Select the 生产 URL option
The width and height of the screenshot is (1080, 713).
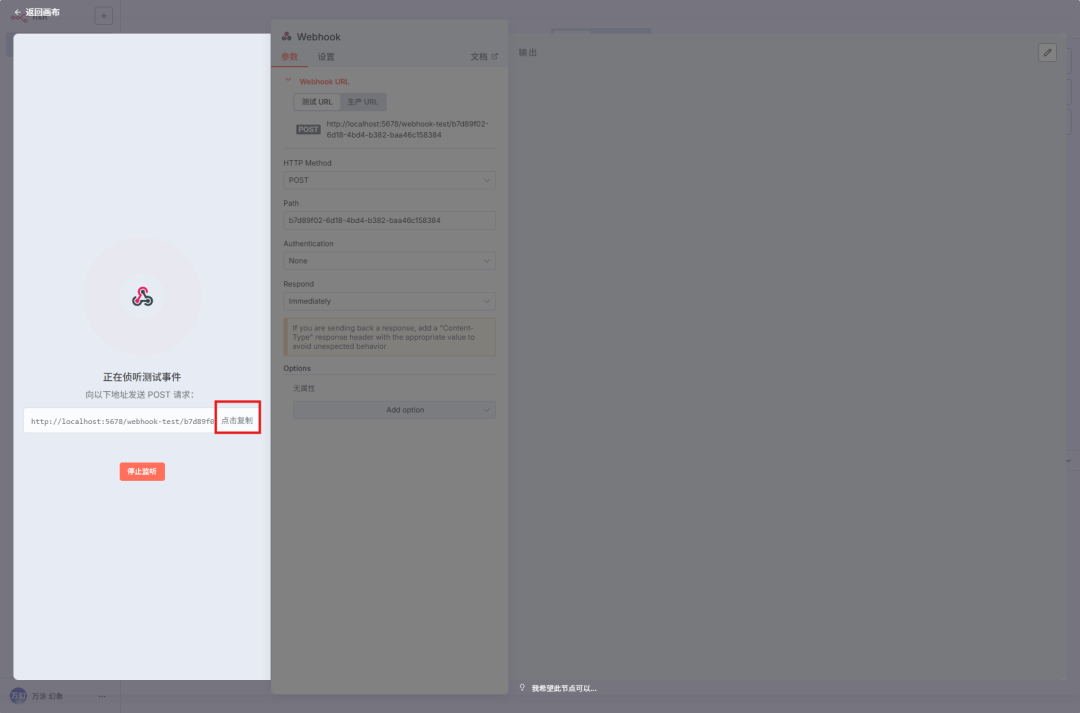pyautogui.click(x=362, y=102)
